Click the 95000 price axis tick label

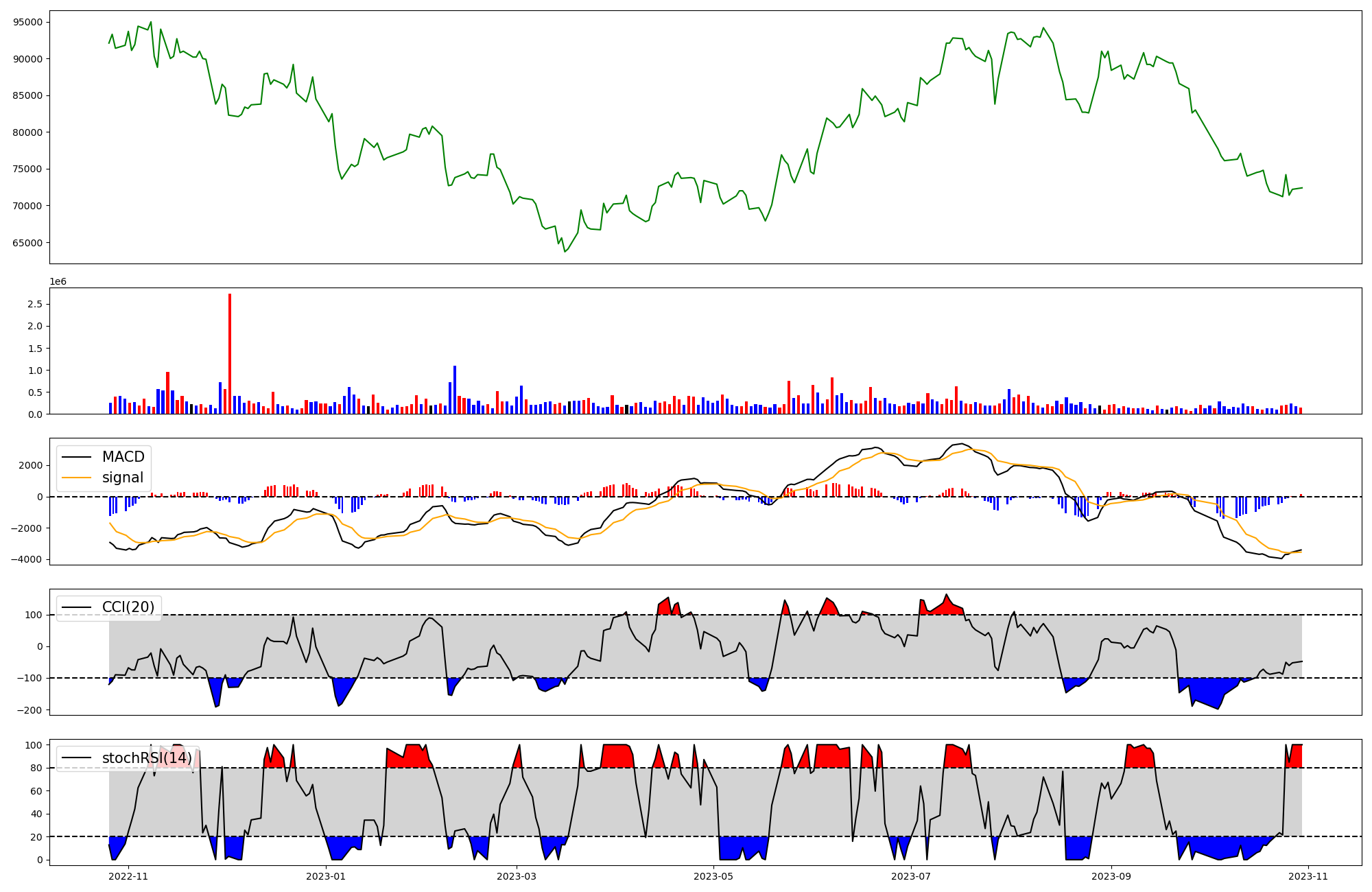pyautogui.click(x=28, y=22)
